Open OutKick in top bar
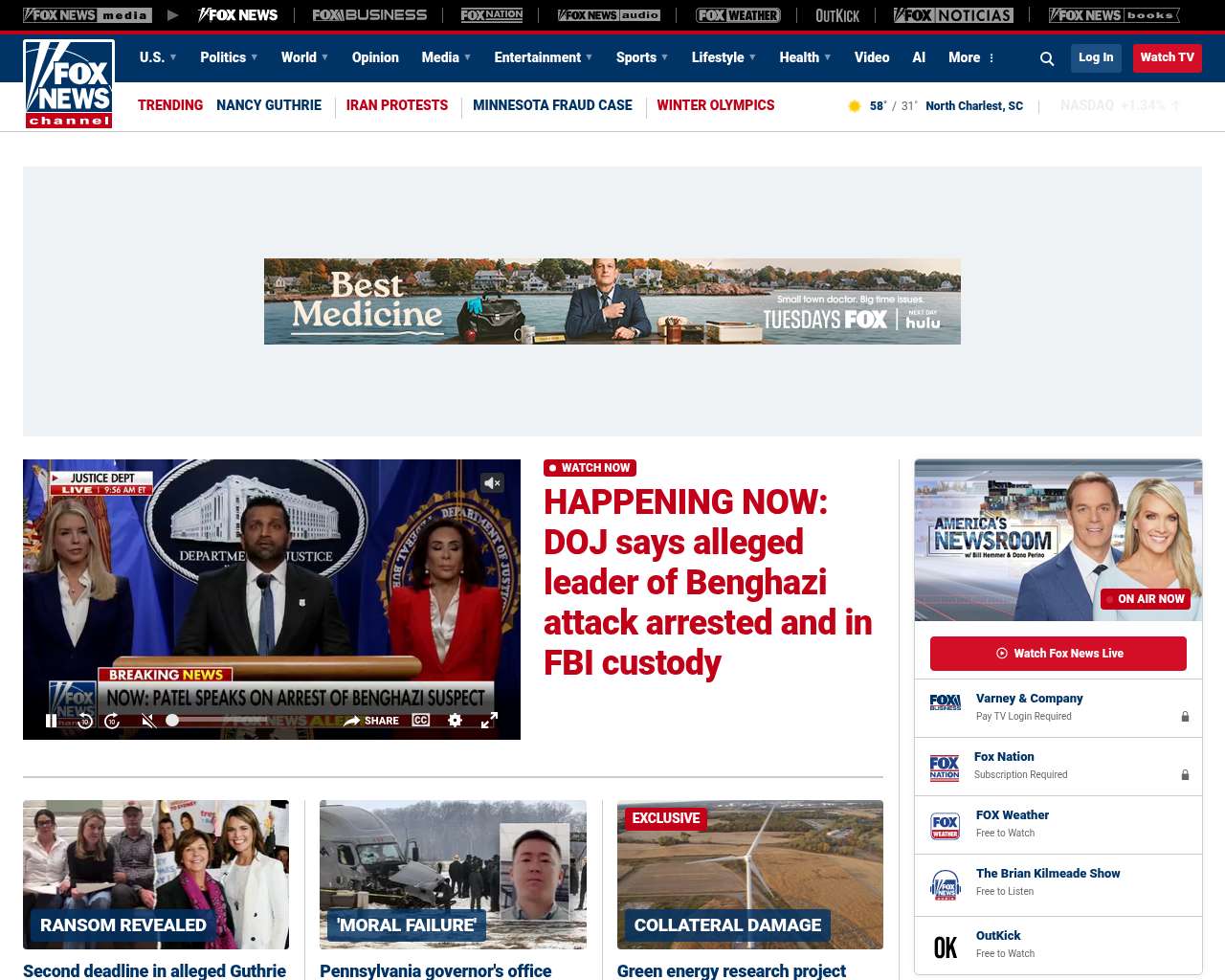 837,15
